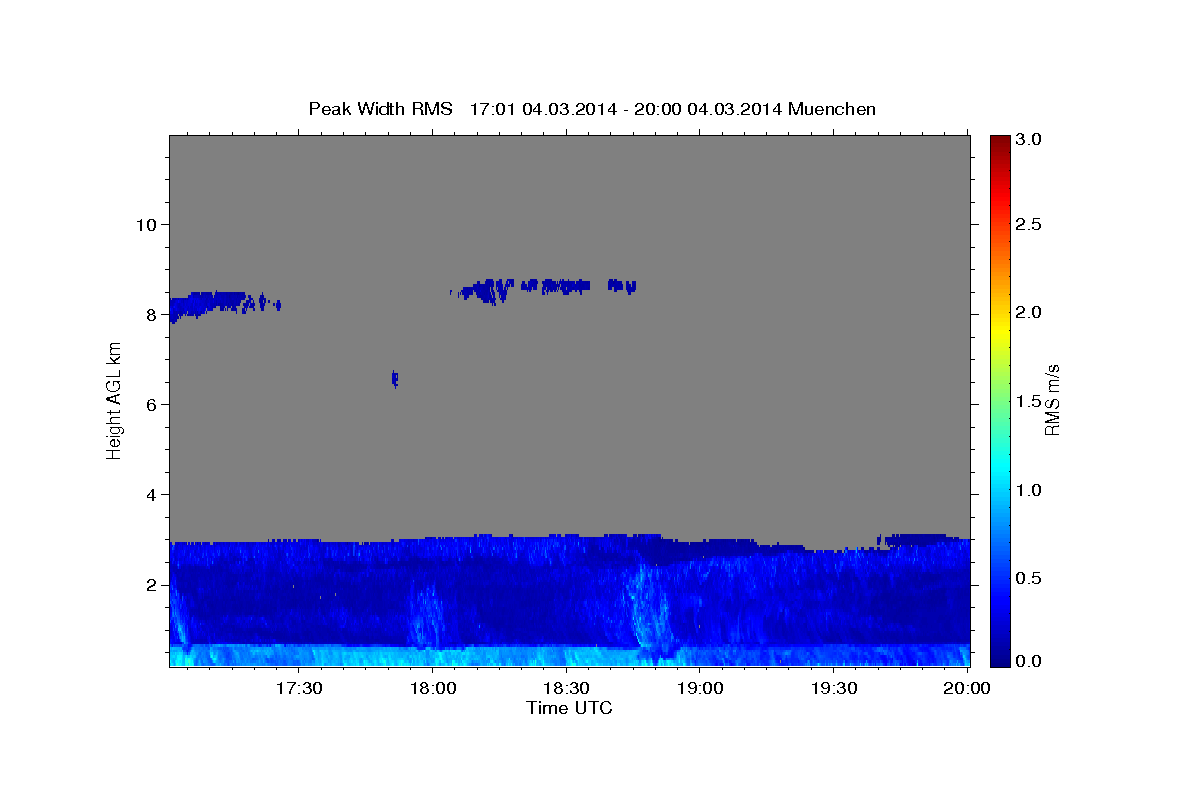Click the height tick label 6

(x=151, y=404)
